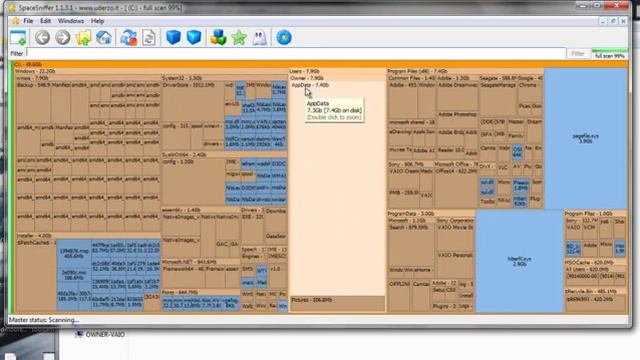Select the Chrome block
This screenshot has width=640, height=360.
coord(530,91)
